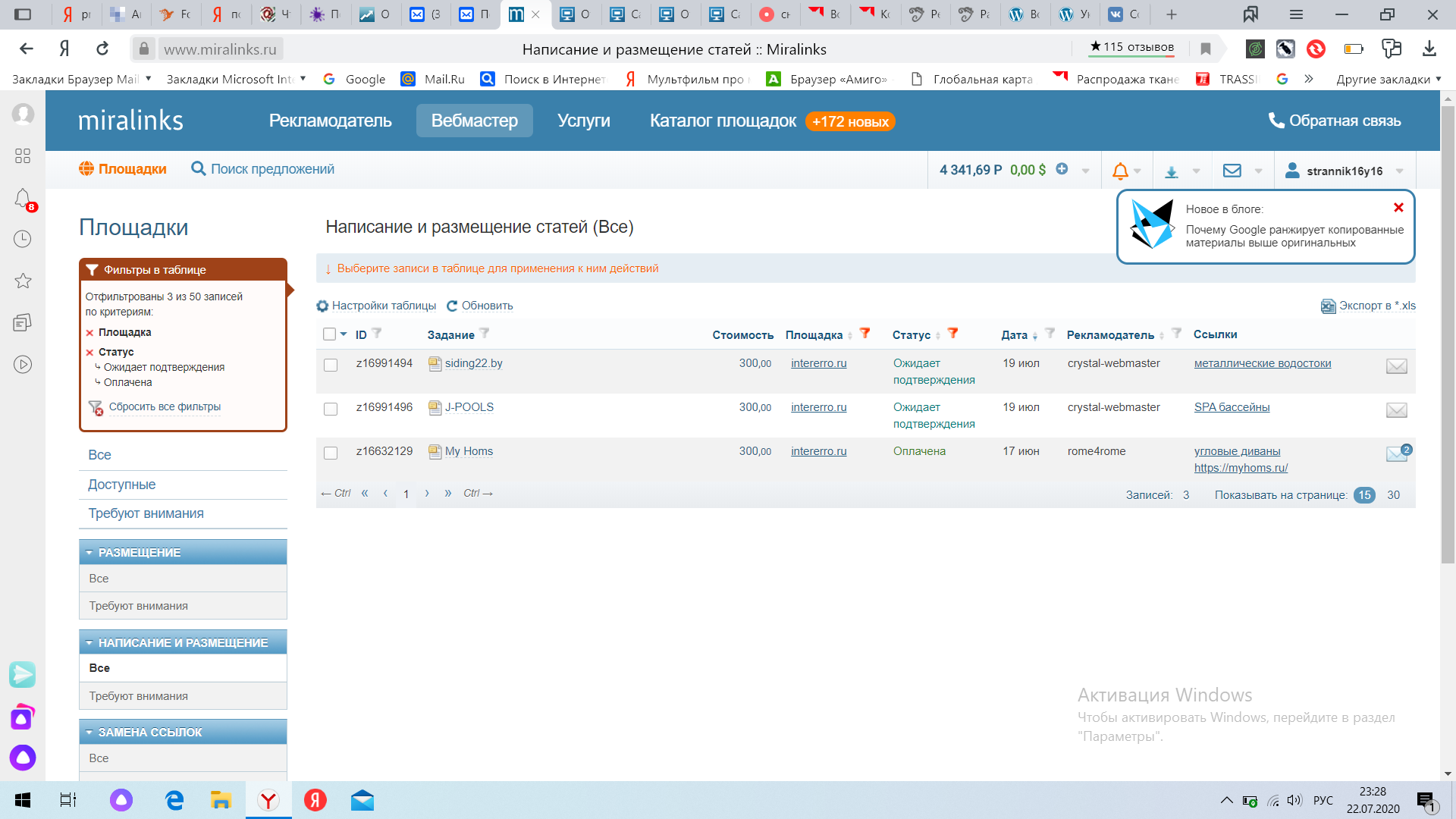Click the Площадка column filter funnel icon
This screenshot has height=819, width=1456.
[x=864, y=333]
